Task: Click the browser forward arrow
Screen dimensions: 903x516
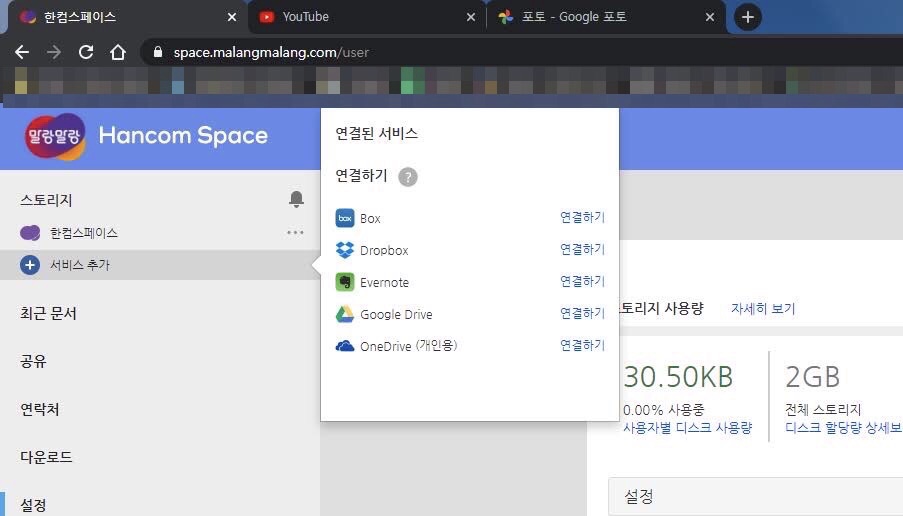Action: pyautogui.click(x=54, y=52)
